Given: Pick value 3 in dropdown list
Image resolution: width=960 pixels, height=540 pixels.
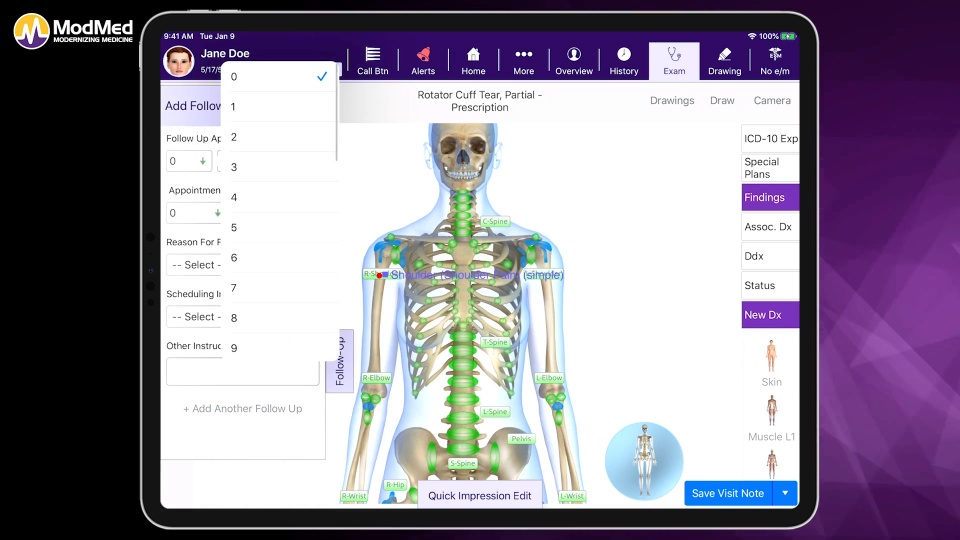Looking at the screenshot, I should coord(279,167).
